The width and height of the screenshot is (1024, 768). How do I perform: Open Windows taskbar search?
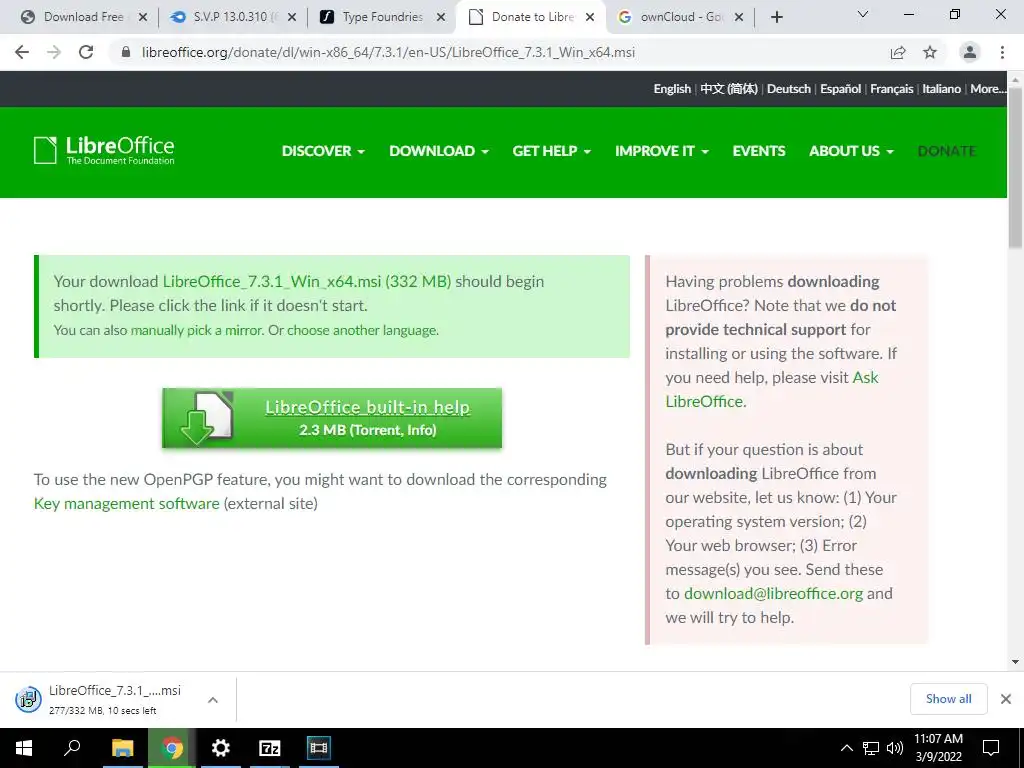pos(72,748)
